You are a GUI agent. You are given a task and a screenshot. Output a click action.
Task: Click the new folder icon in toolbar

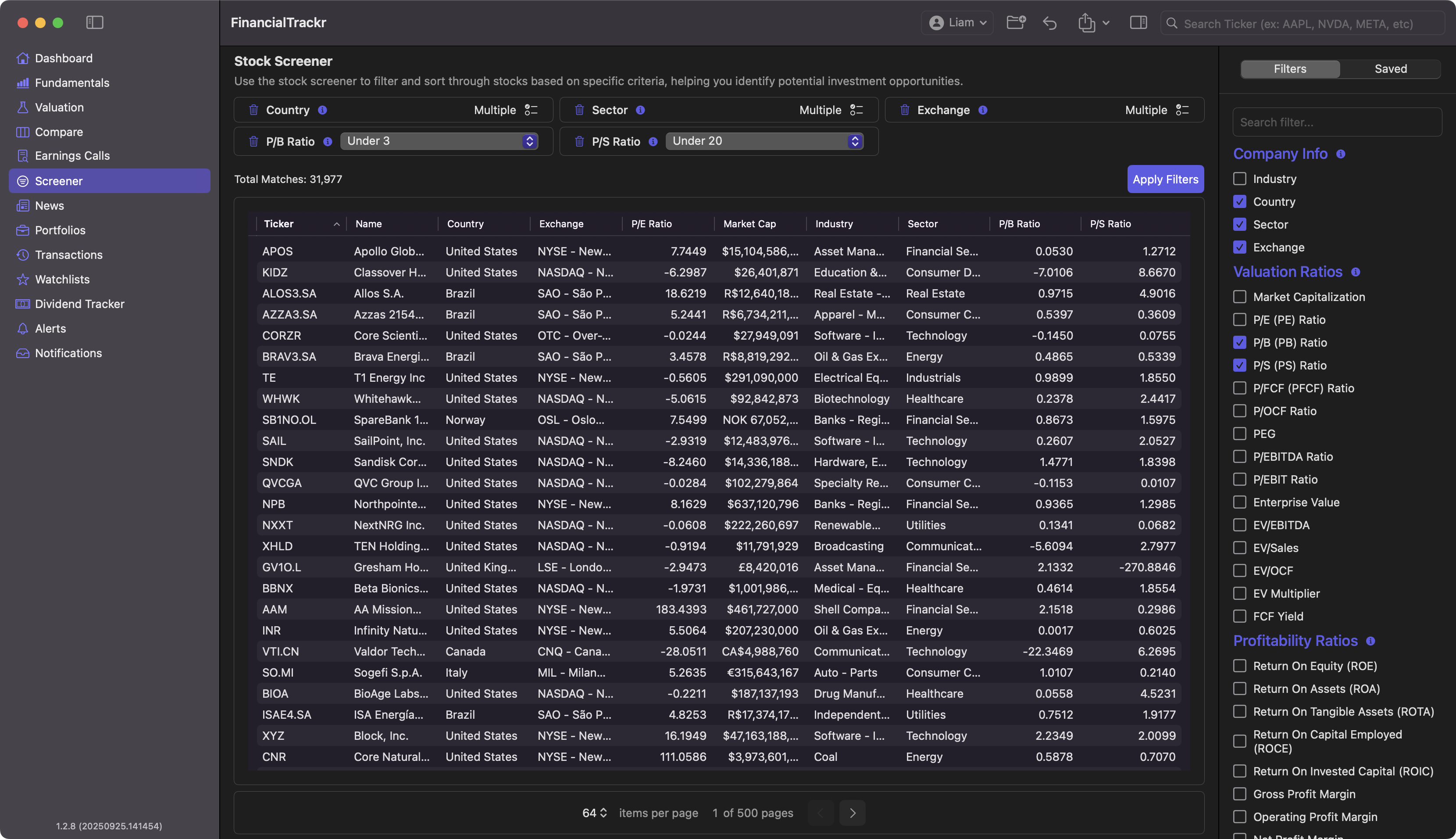[1016, 22]
